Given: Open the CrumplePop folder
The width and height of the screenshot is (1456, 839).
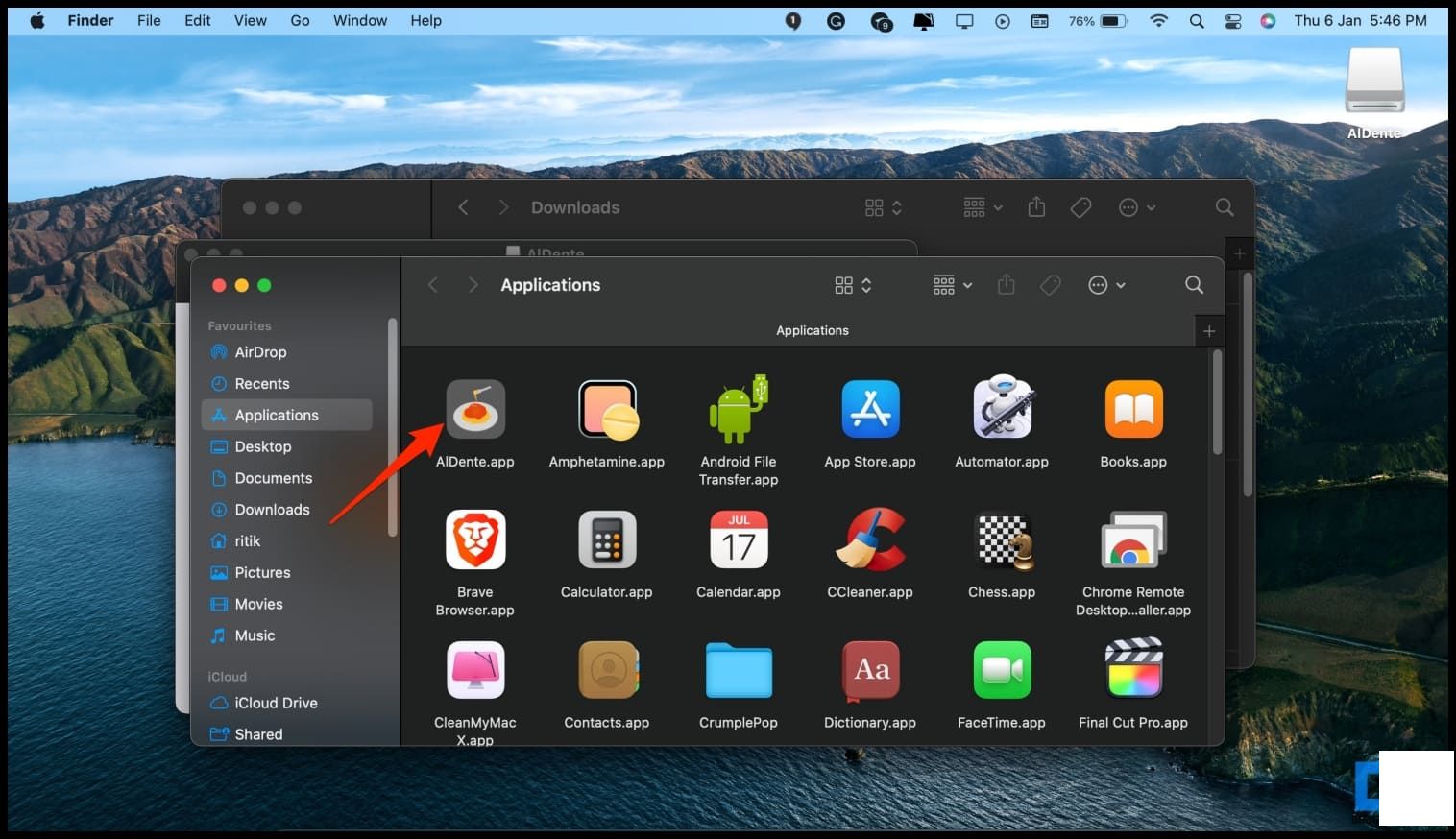Looking at the screenshot, I should (x=739, y=670).
